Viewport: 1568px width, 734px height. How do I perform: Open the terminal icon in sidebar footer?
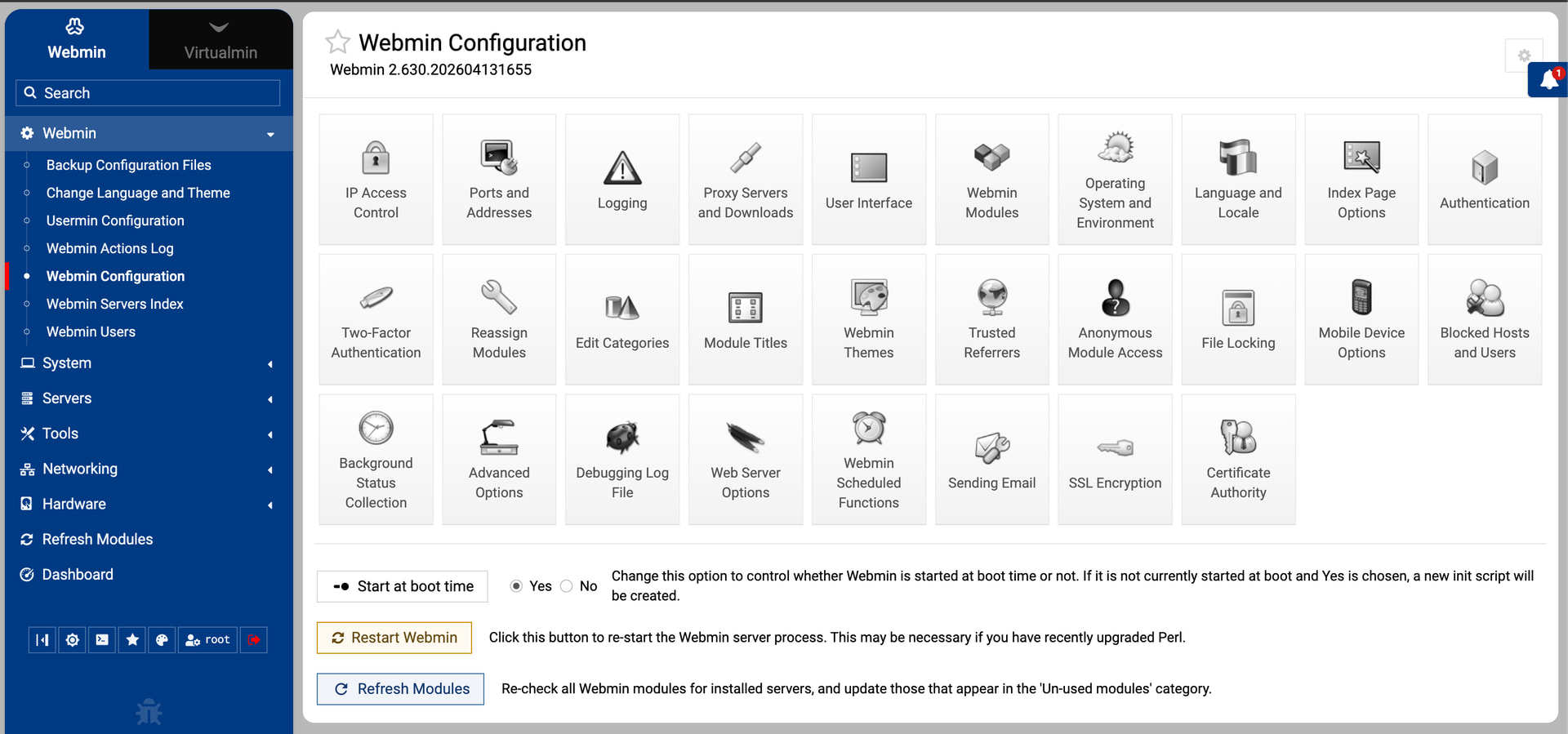[x=102, y=640]
